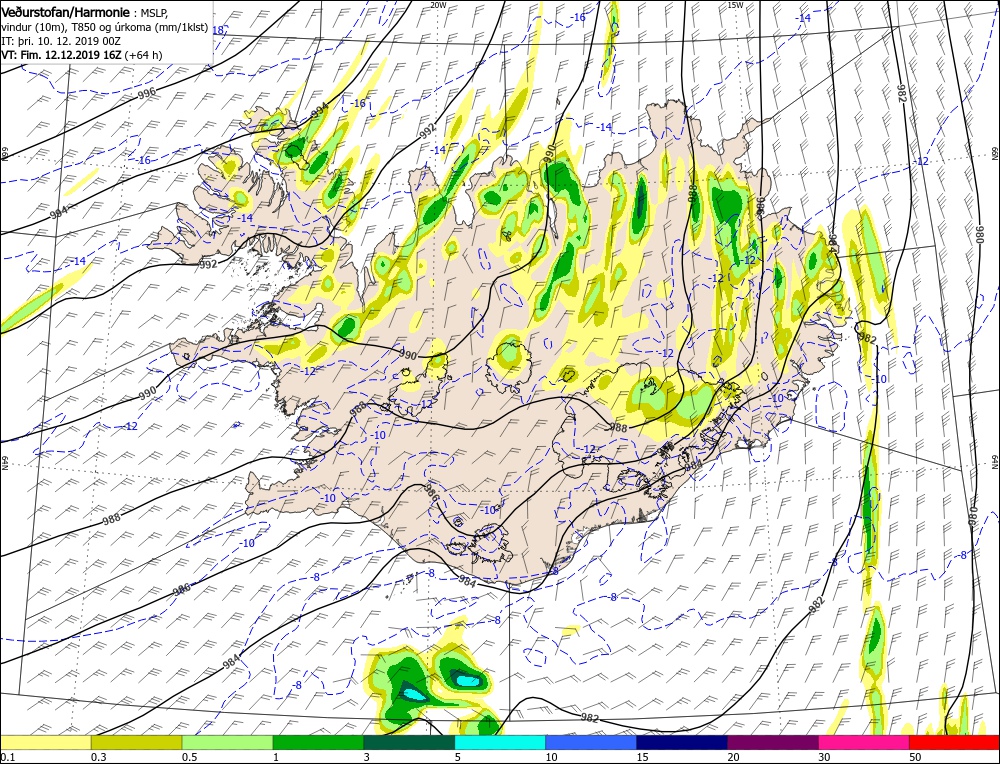Click the "996" isobar label

click(x=147, y=94)
